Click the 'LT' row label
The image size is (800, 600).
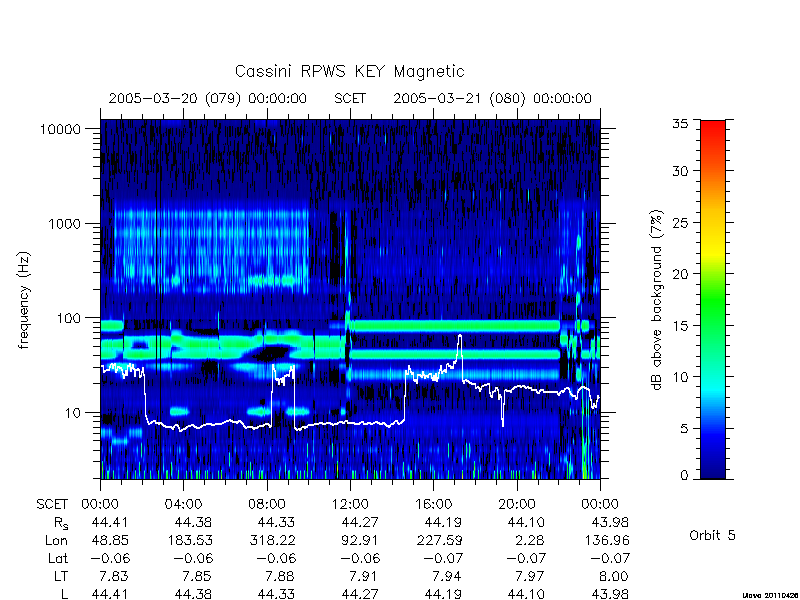coord(61,577)
